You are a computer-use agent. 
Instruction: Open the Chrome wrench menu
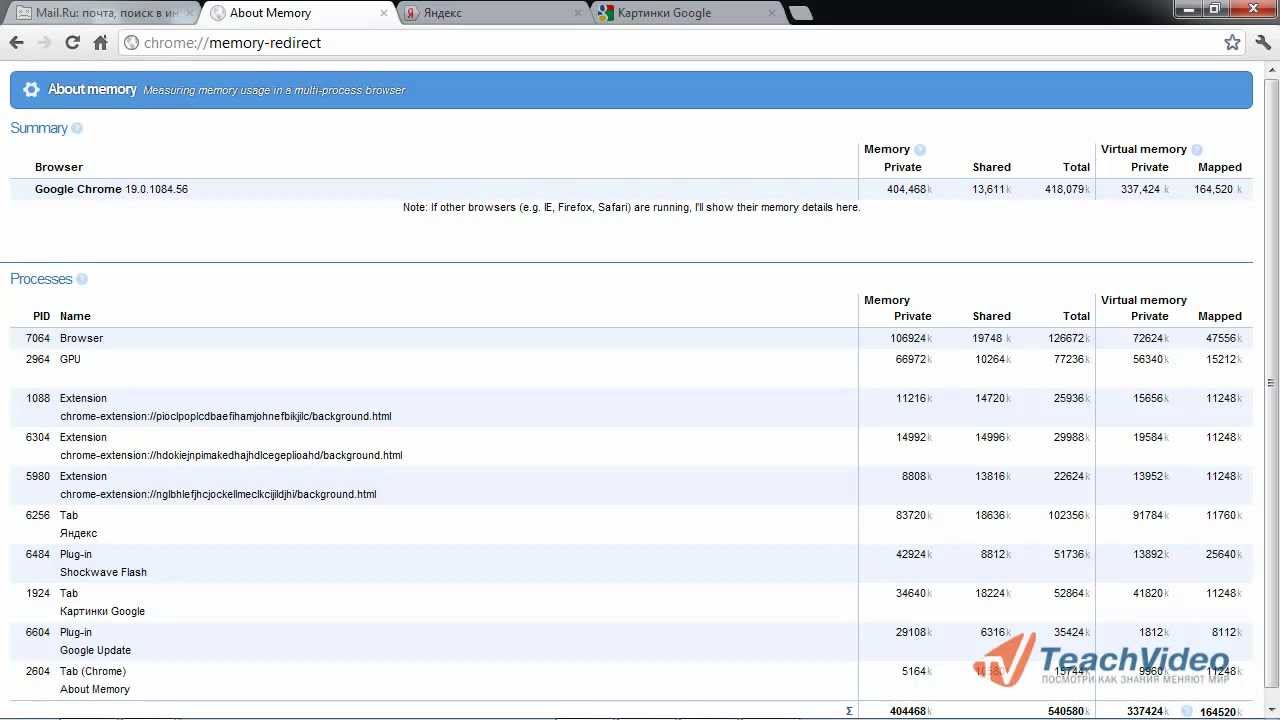[x=1262, y=43]
